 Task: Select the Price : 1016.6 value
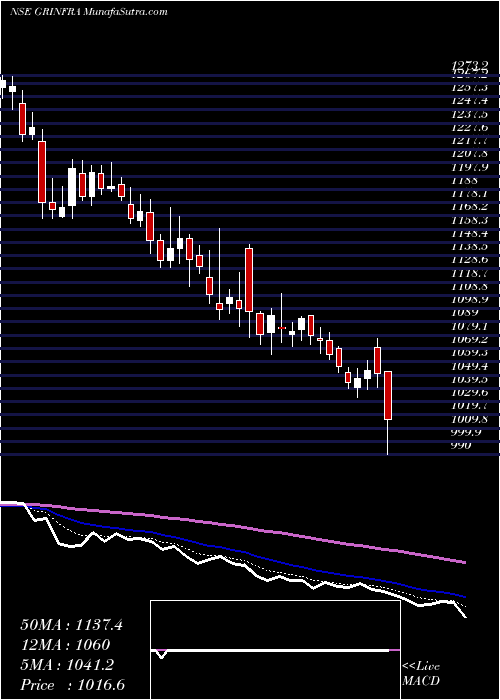coord(72,685)
